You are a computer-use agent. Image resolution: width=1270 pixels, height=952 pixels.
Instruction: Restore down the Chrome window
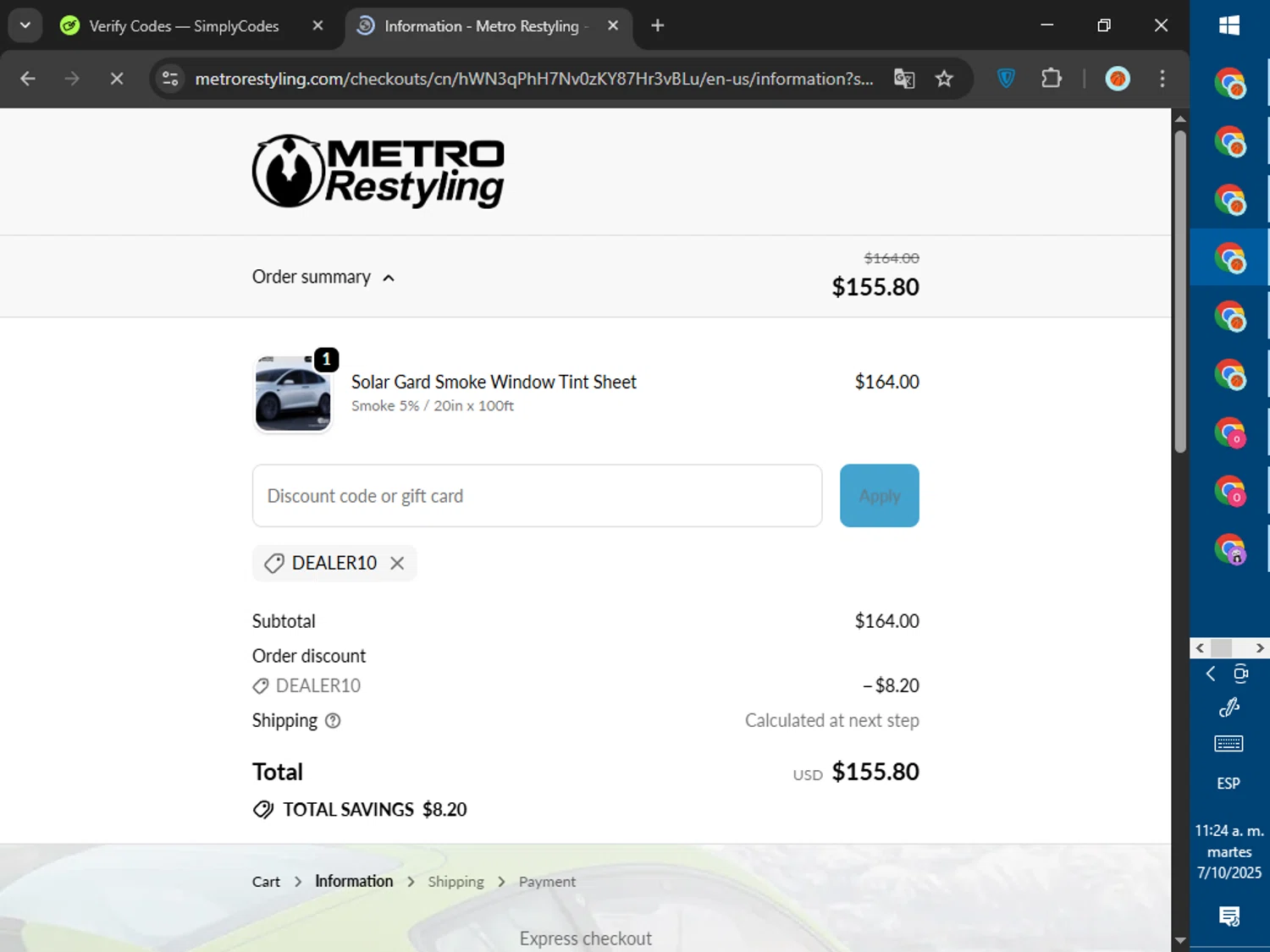tap(1104, 25)
